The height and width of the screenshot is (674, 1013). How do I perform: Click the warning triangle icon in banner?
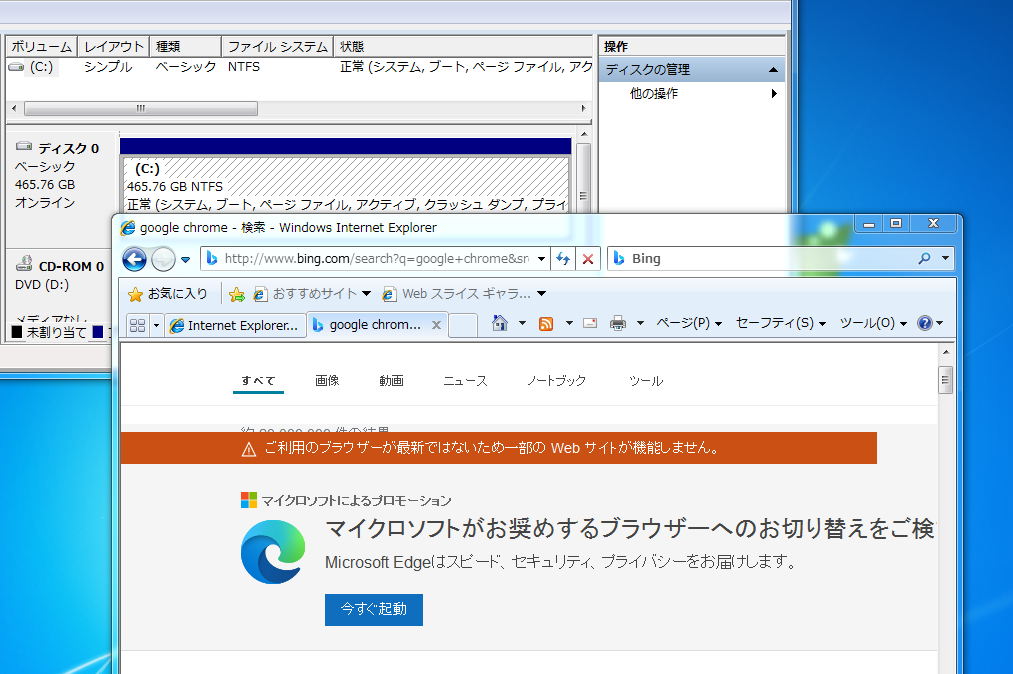pyautogui.click(x=249, y=449)
